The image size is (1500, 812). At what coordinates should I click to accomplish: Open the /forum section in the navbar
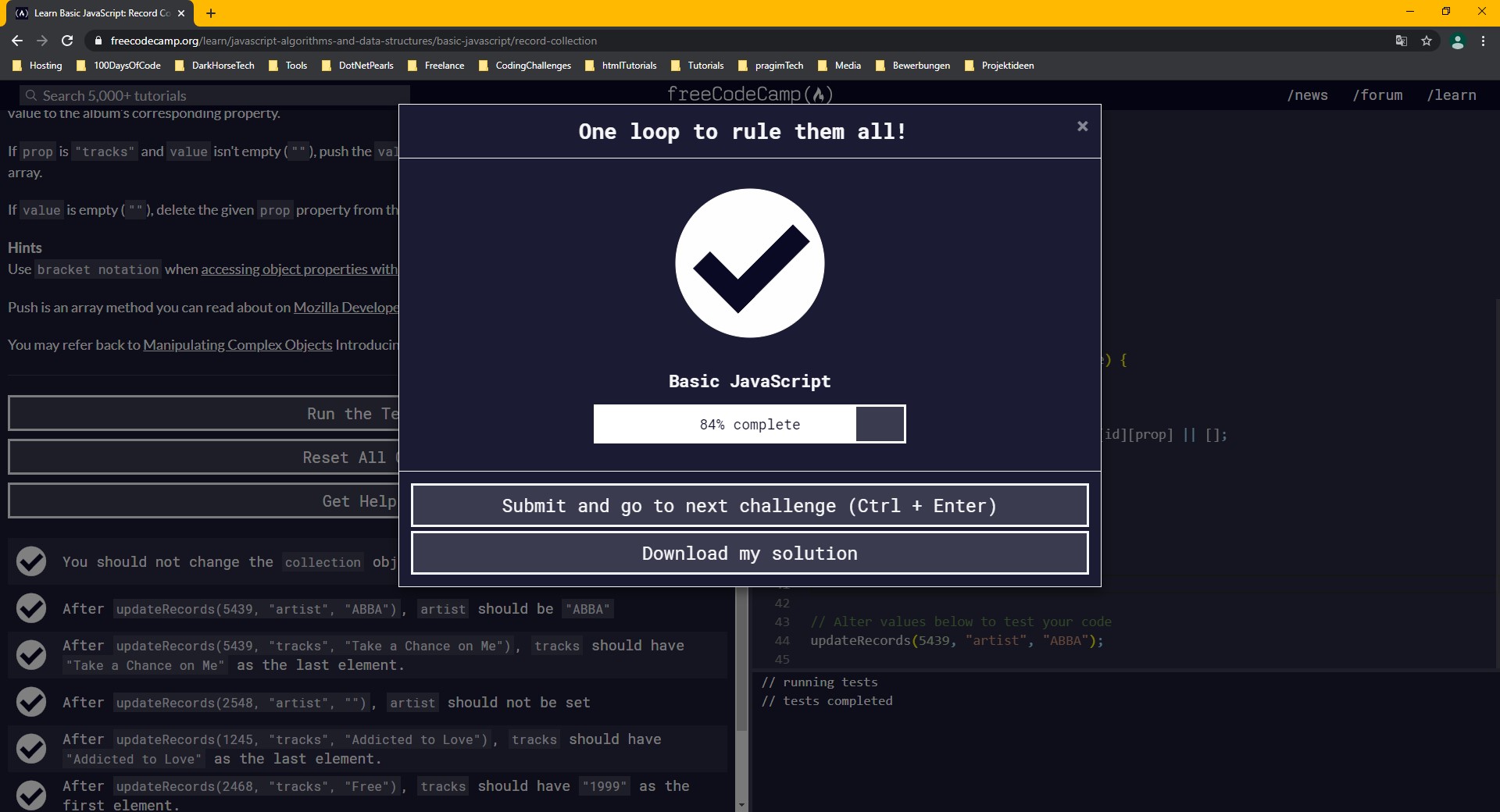pyautogui.click(x=1378, y=94)
